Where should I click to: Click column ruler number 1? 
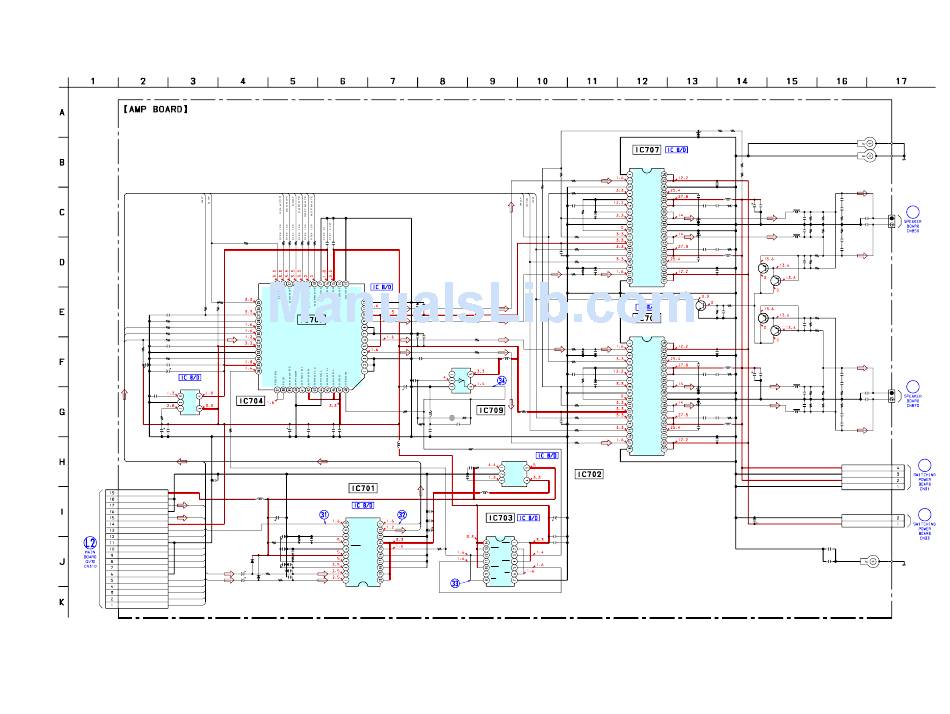click(x=93, y=81)
